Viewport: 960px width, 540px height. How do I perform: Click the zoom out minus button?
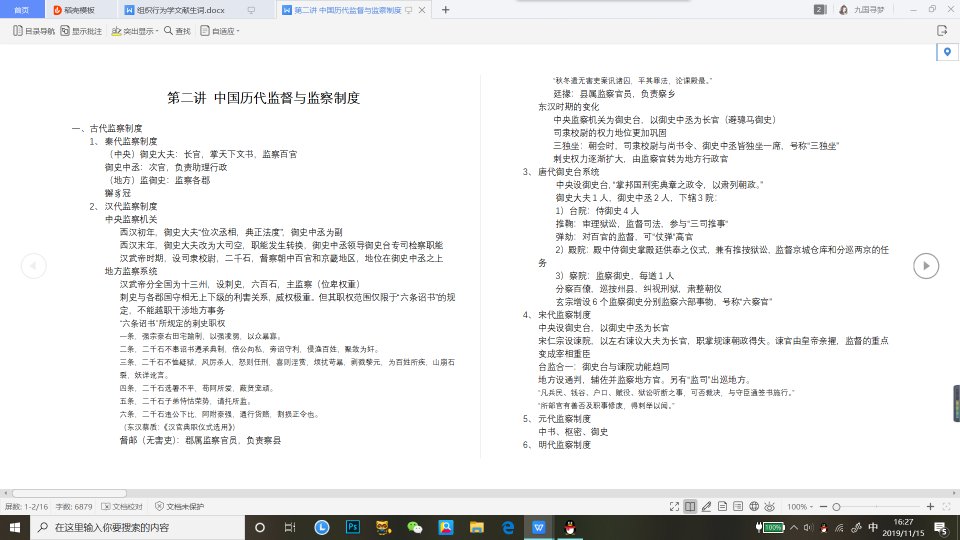823,506
